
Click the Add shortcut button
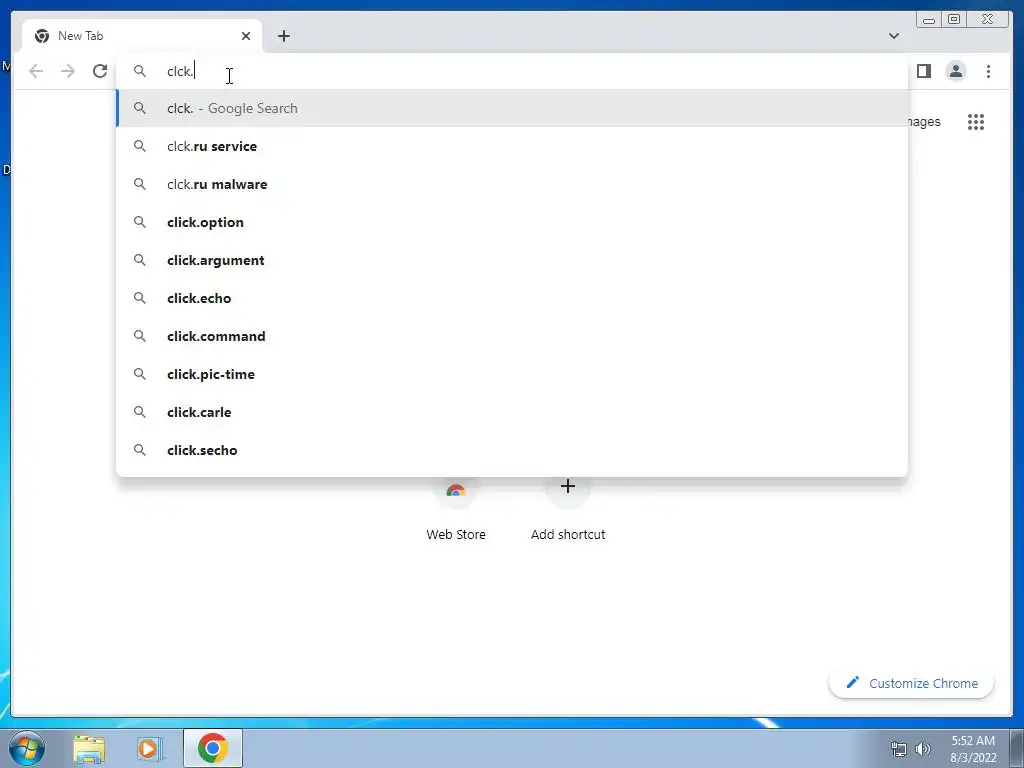[x=568, y=511]
